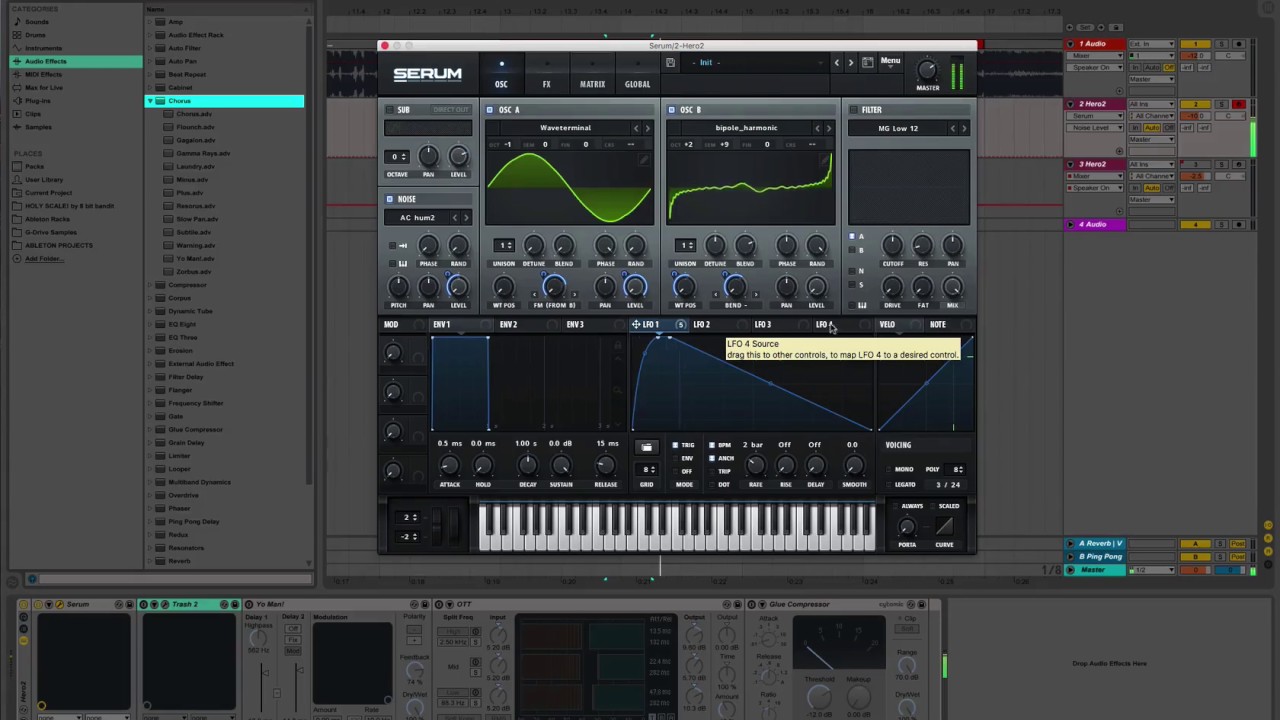Click the DIRECT OUT button

click(450, 110)
